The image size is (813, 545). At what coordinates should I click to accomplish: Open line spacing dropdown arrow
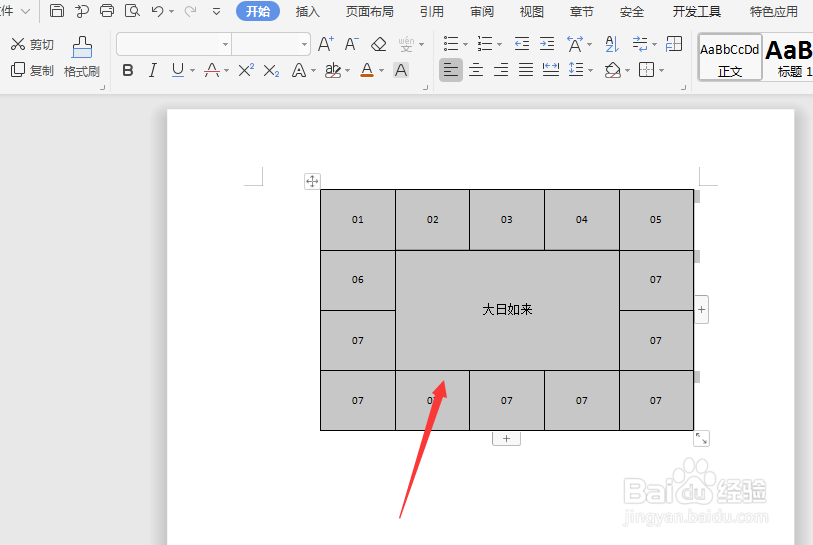tap(591, 71)
